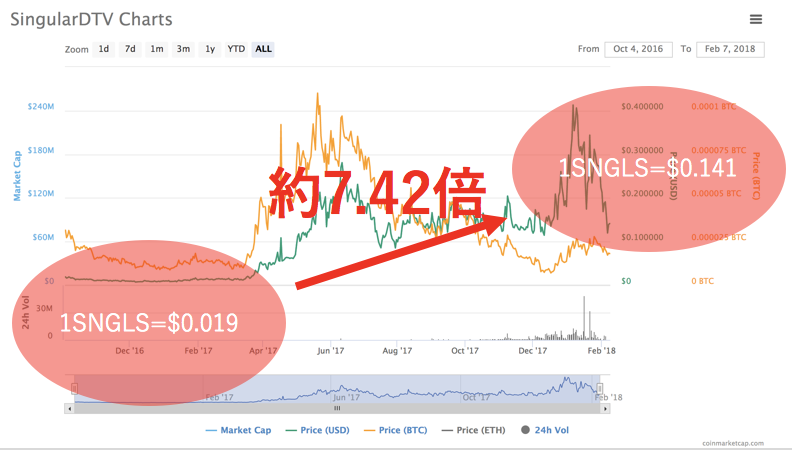The image size is (792, 450).
Task: Toggle 24h Vol series in legend
Action: [545, 430]
